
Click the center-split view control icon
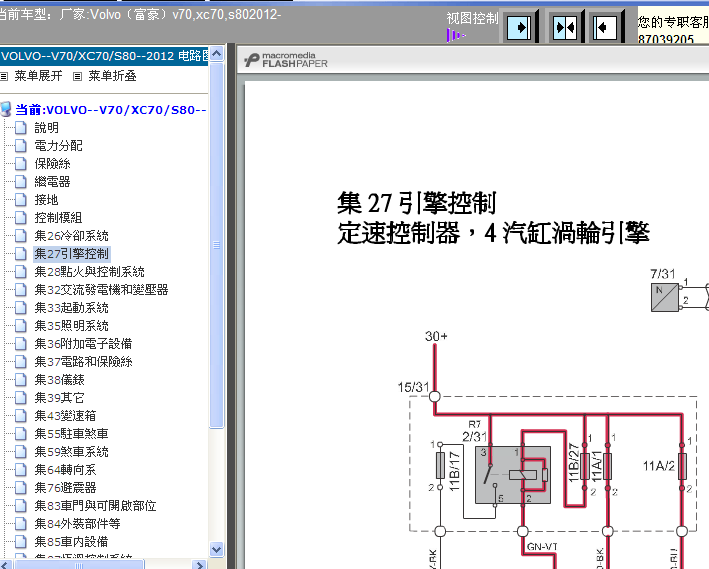click(x=565, y=28)
